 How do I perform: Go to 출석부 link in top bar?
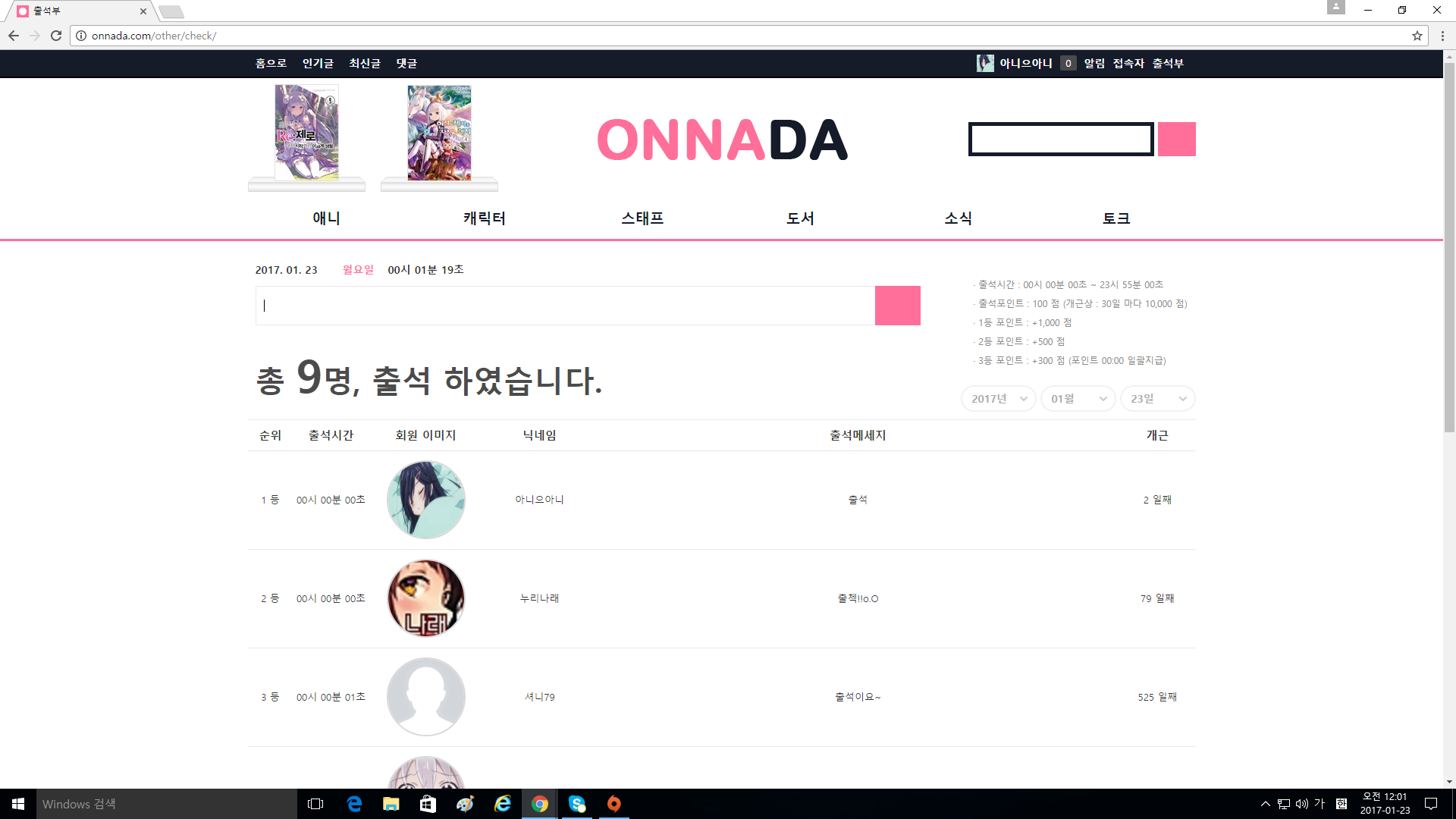pyautogui.click(x=1168, y=64)
